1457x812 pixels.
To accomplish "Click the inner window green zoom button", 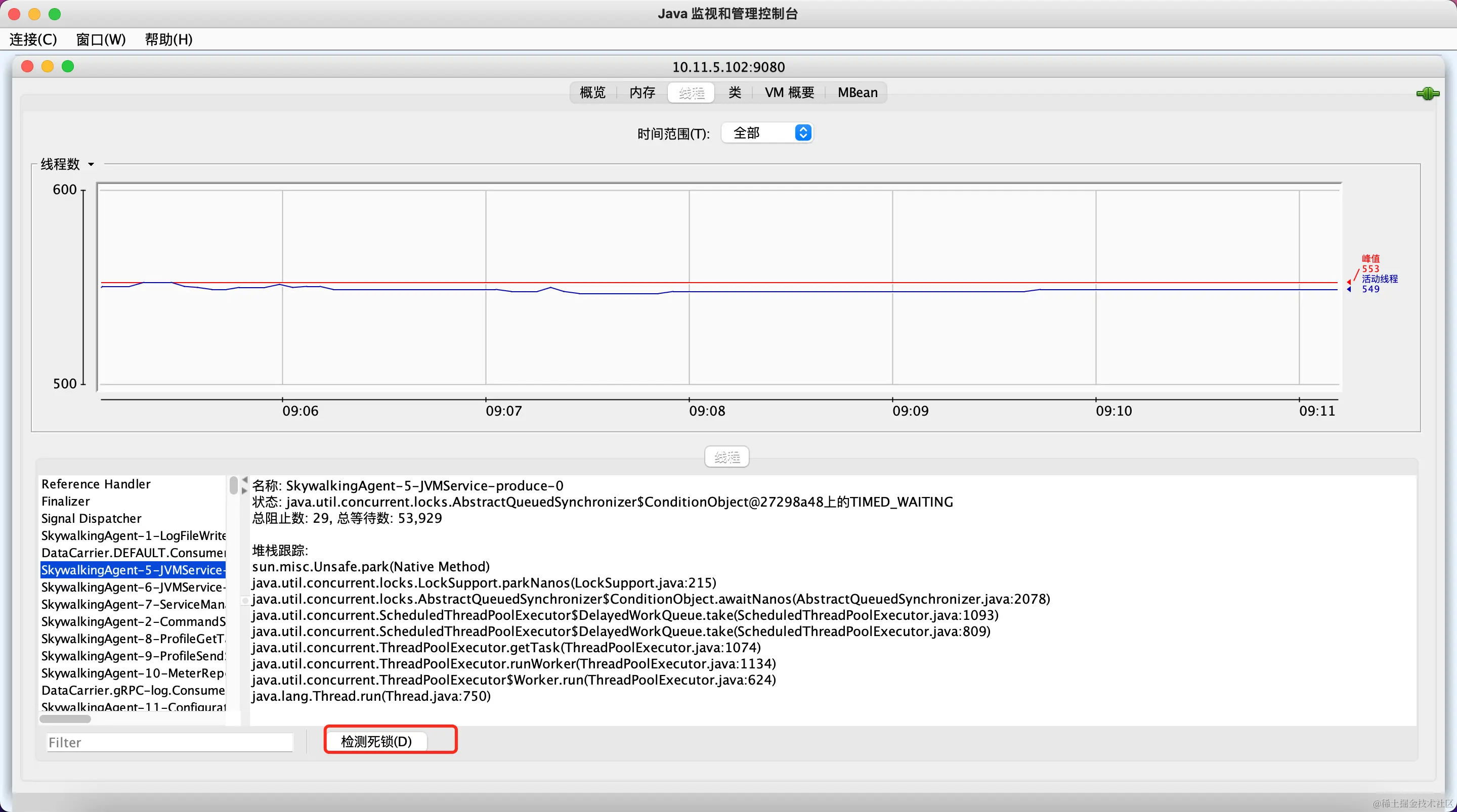I will pos(68,67).
